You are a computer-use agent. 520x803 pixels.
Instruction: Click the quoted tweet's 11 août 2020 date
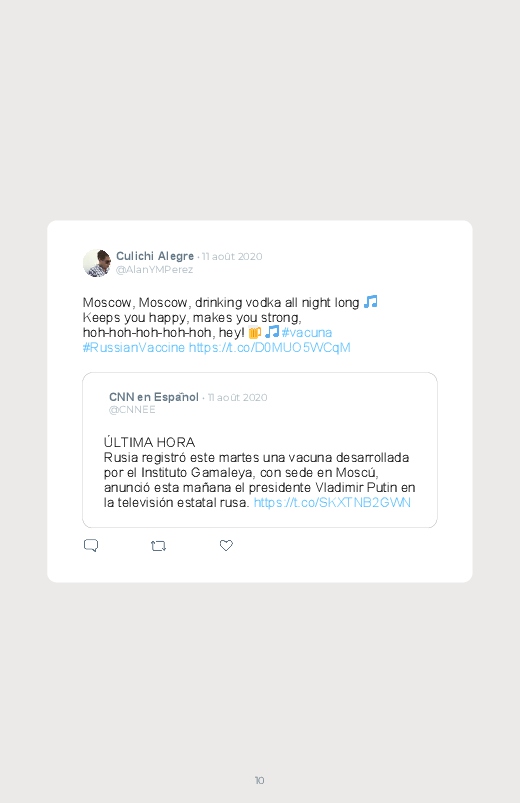238,397
